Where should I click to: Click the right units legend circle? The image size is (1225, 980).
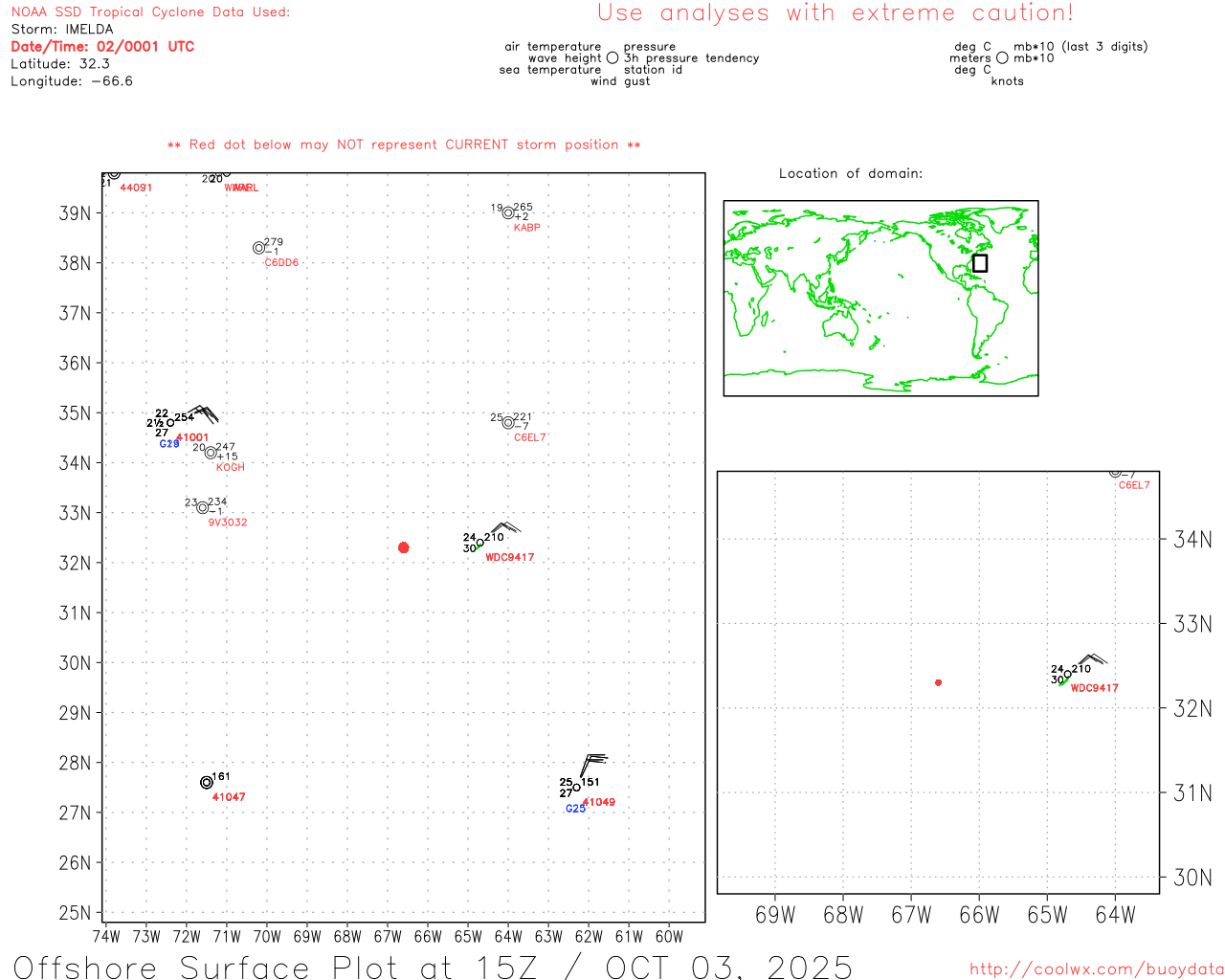point(1002,58)
